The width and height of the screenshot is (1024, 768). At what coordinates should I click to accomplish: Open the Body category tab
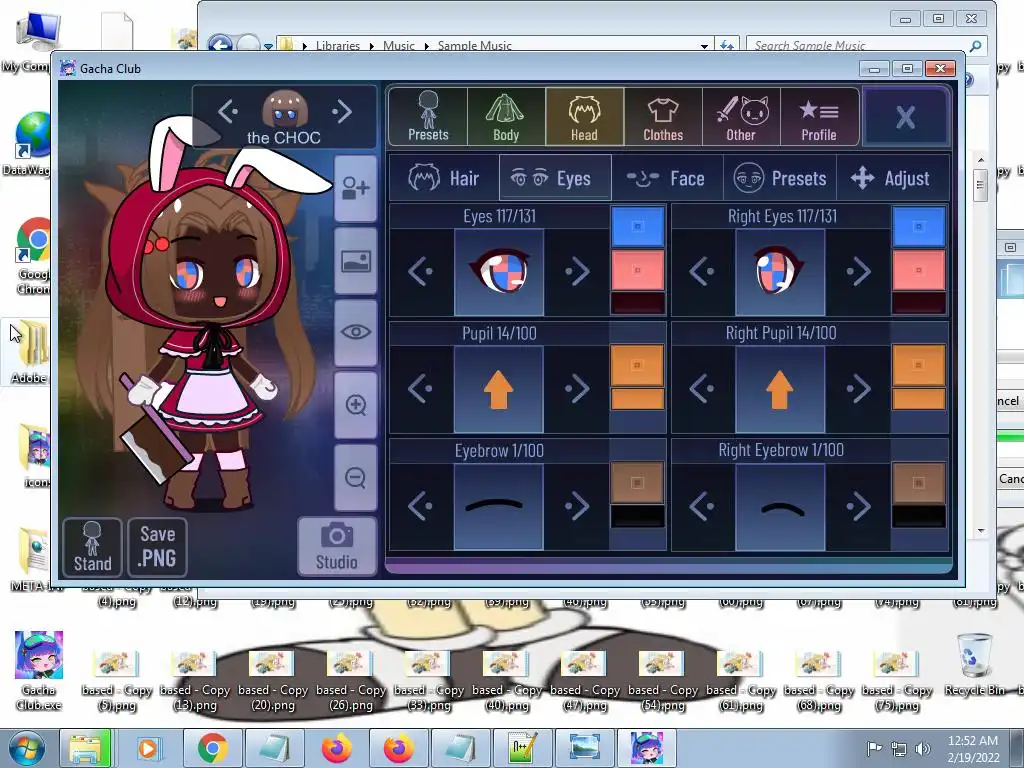[x=505, y=117]
